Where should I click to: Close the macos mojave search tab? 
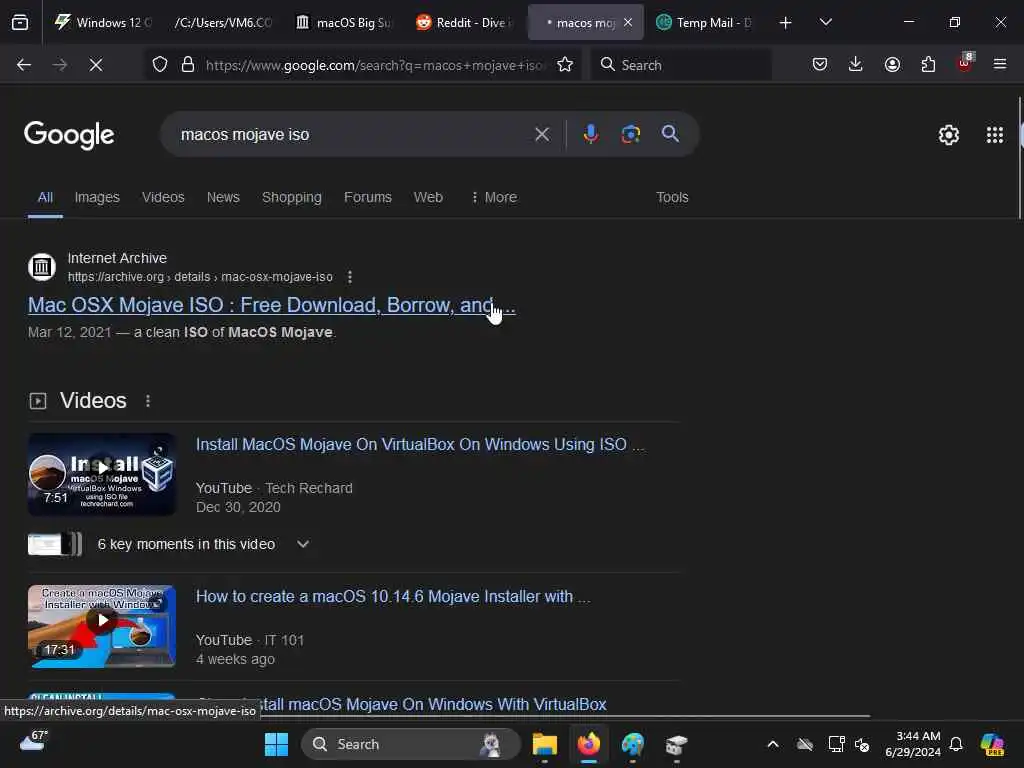[628, 23]
